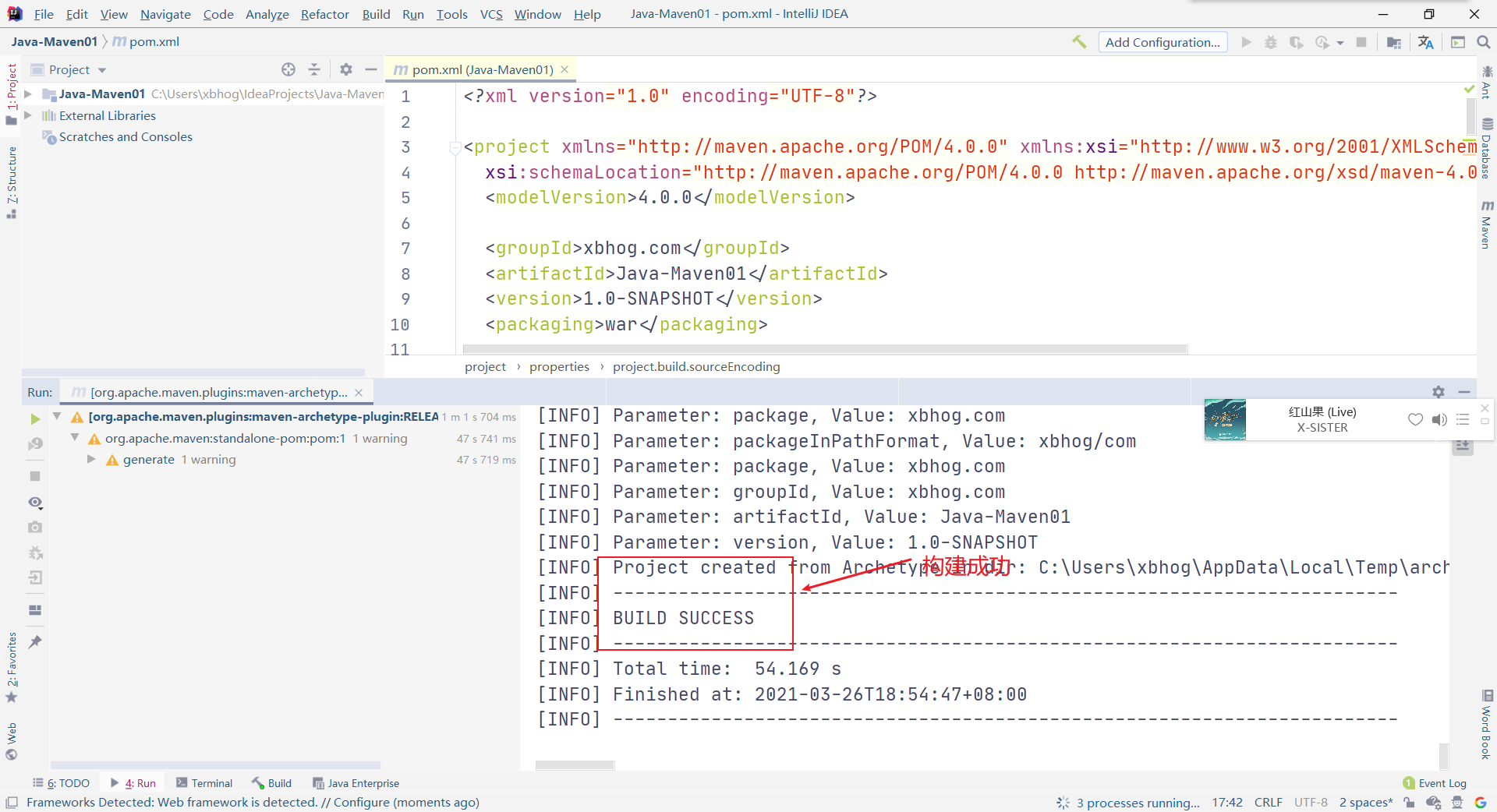
Task: Open the Refactor menu
Action: pyautogui.click(x=325, y=14)
